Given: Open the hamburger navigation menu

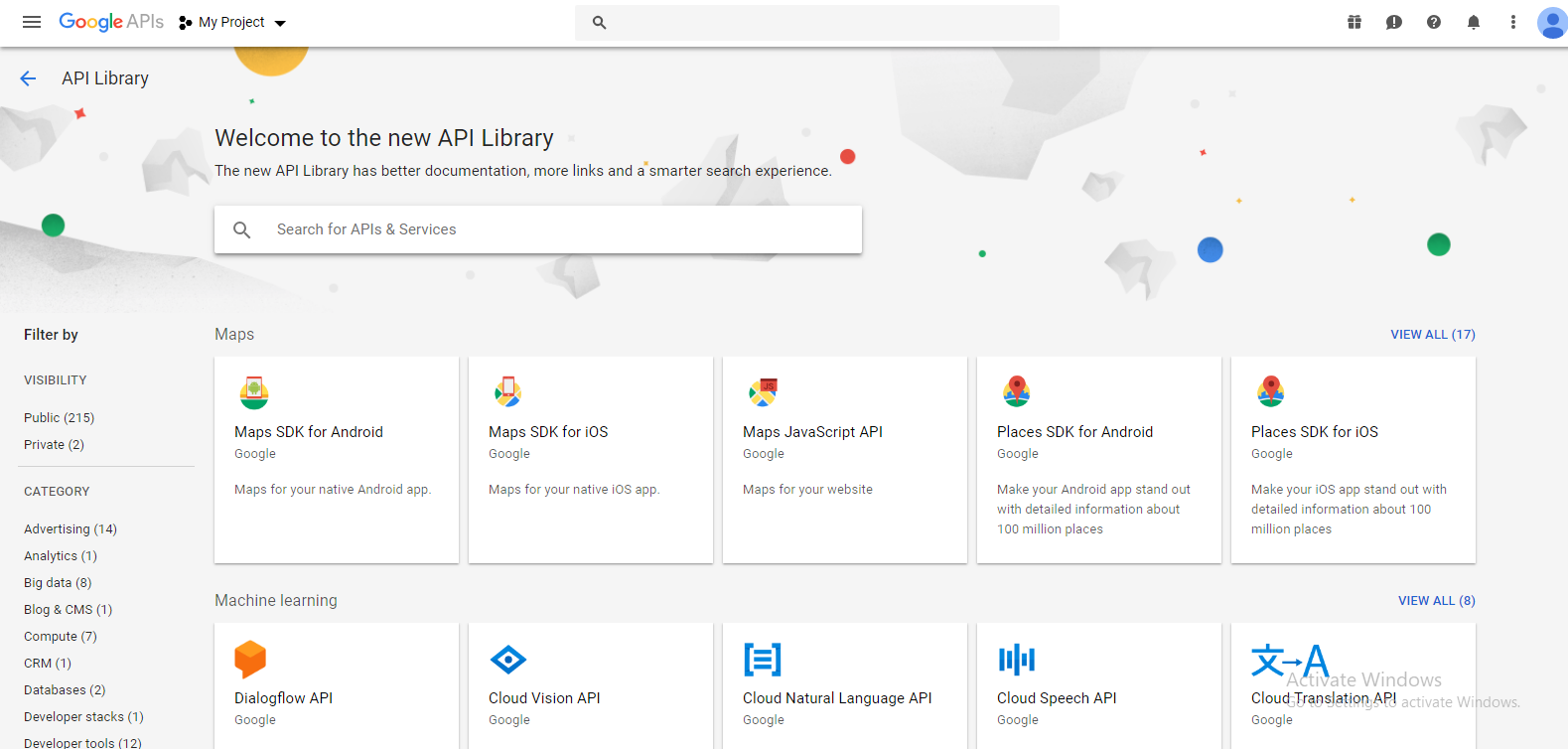Looking at the screenshot, I should (32, 22).
